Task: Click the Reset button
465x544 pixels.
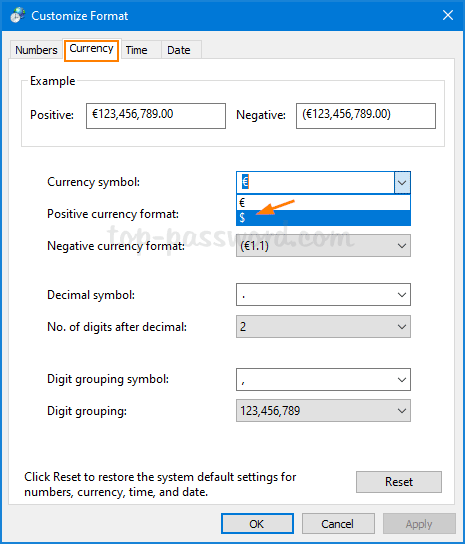Action: [x=399, y=482]
